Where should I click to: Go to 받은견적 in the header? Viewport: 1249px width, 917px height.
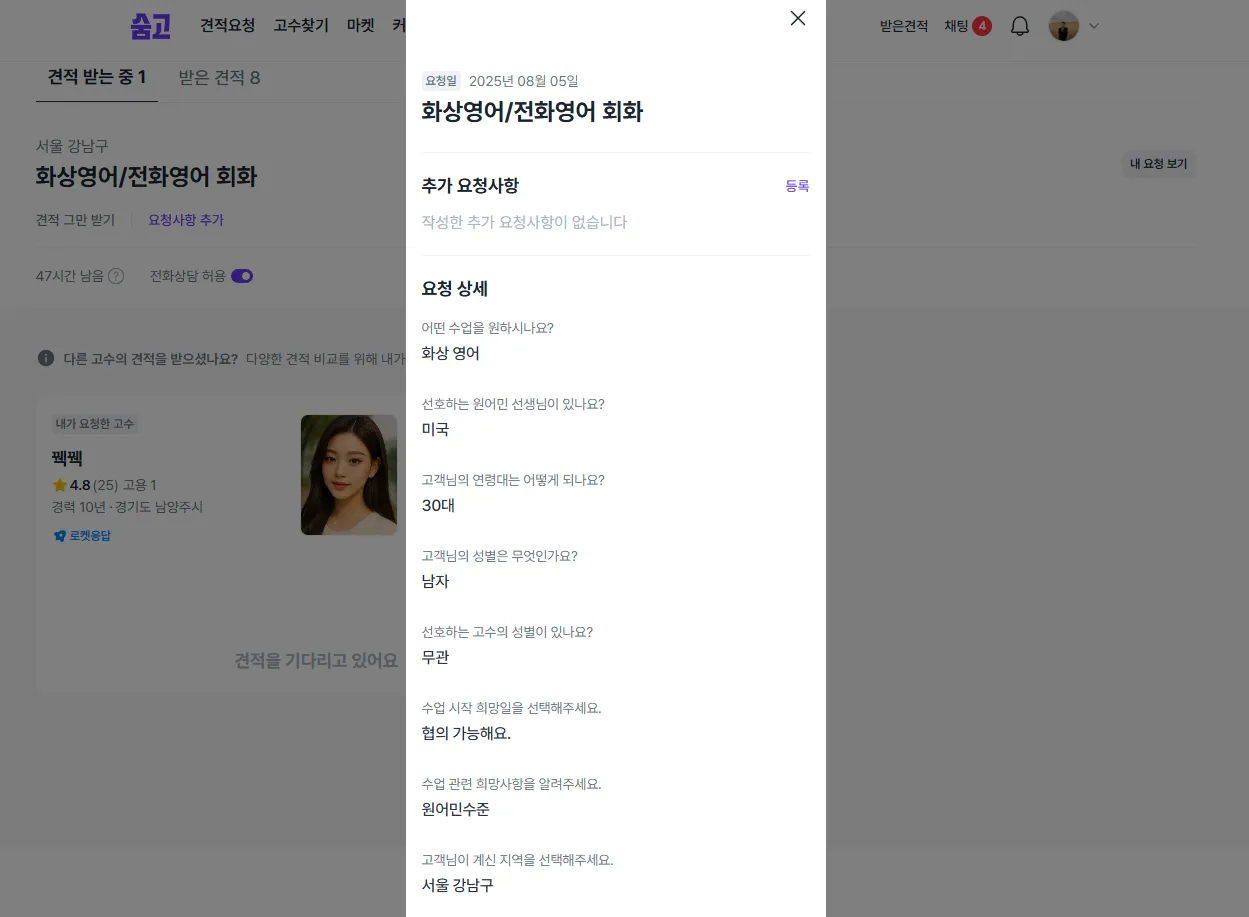[x=904, y=26]
